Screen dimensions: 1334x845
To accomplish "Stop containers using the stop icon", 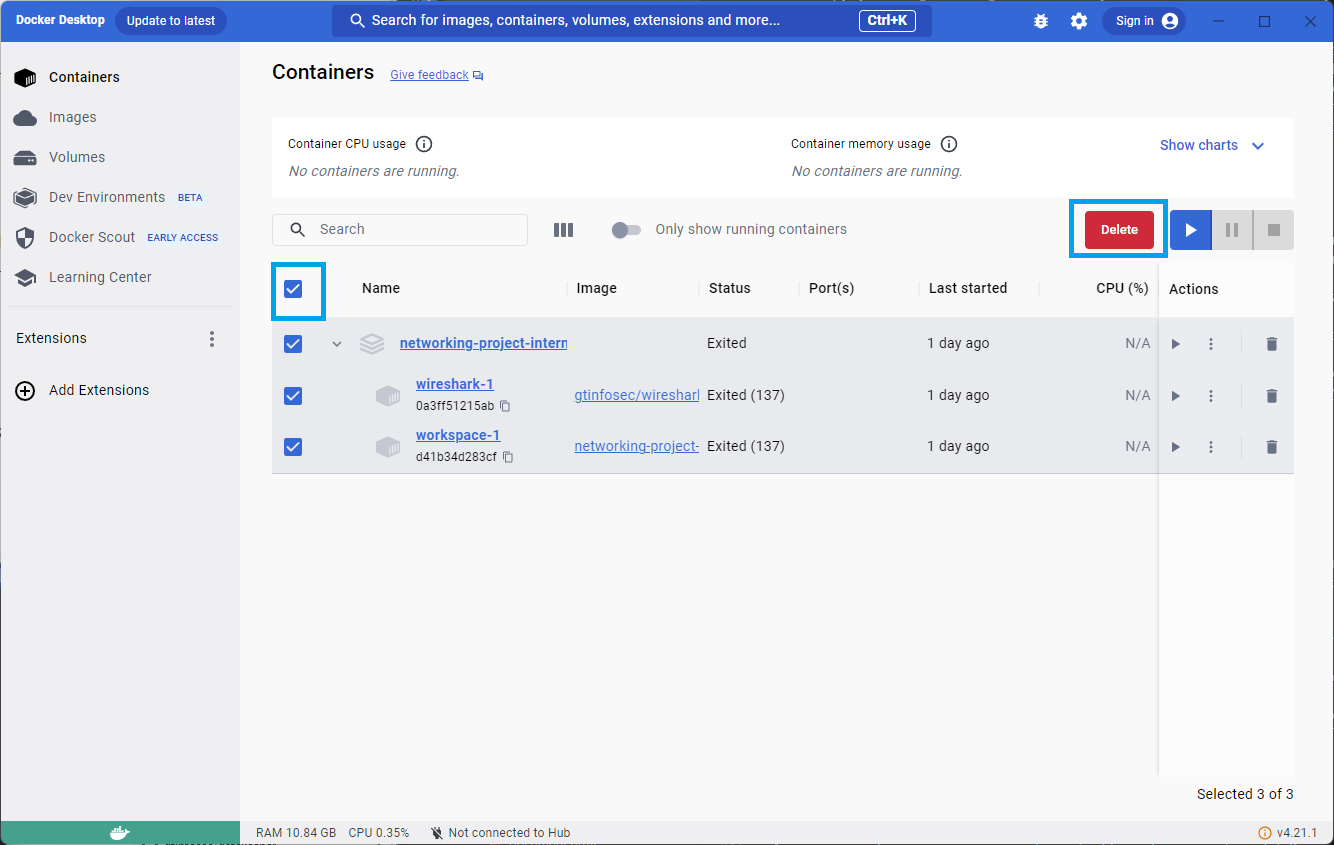I will pos(1273,229).
